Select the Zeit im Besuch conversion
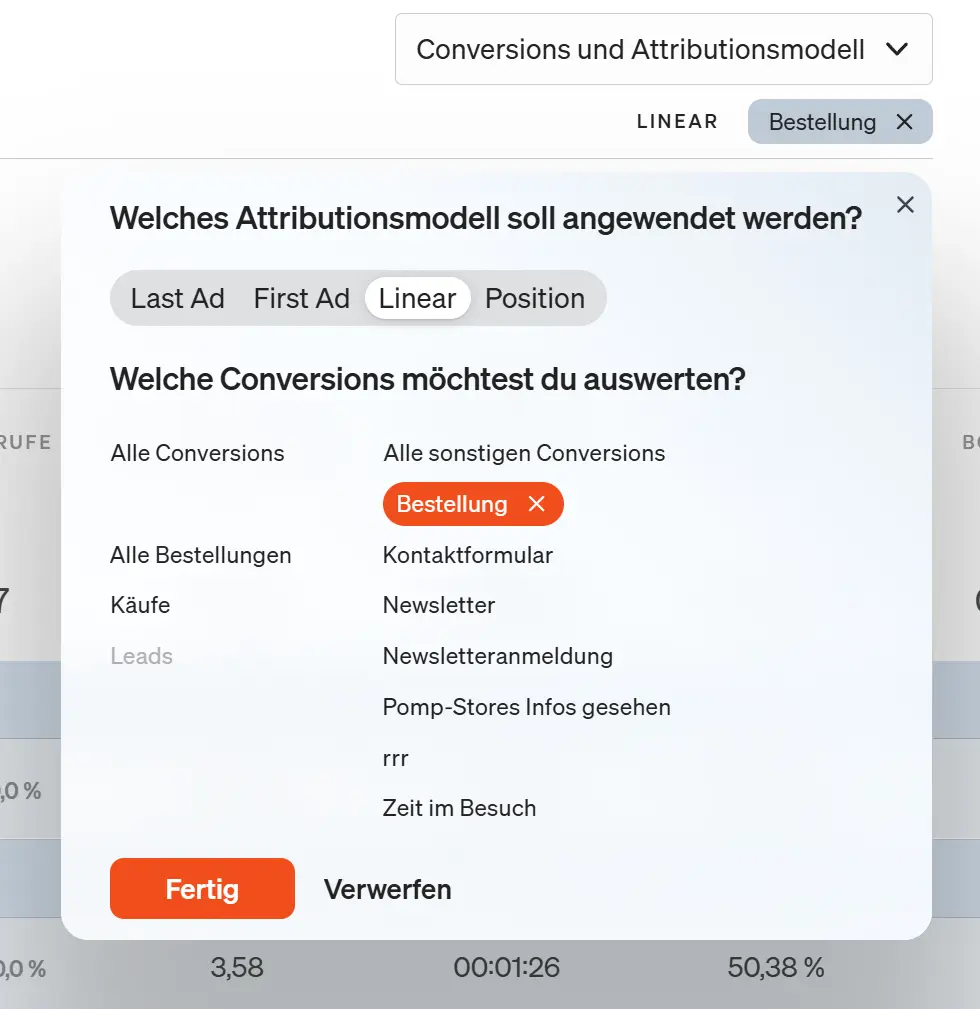The width and height of the screenshot is (980, 1009). [459, 808]
